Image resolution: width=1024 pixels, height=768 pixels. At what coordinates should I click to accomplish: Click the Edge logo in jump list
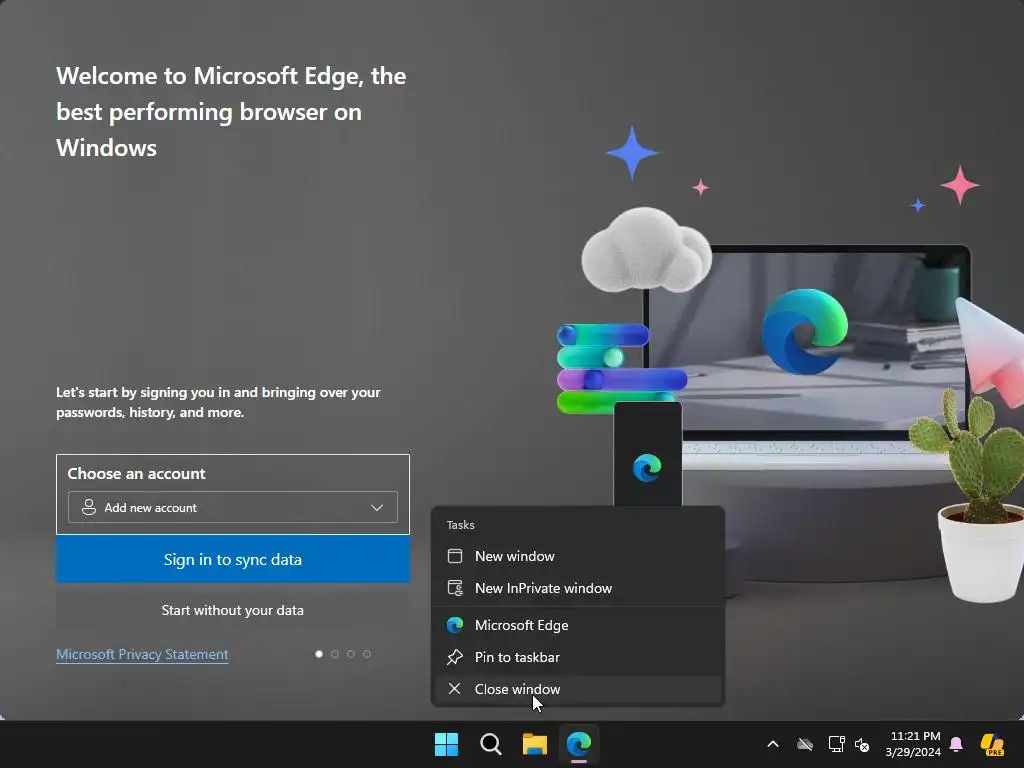[x=455, y=625]
